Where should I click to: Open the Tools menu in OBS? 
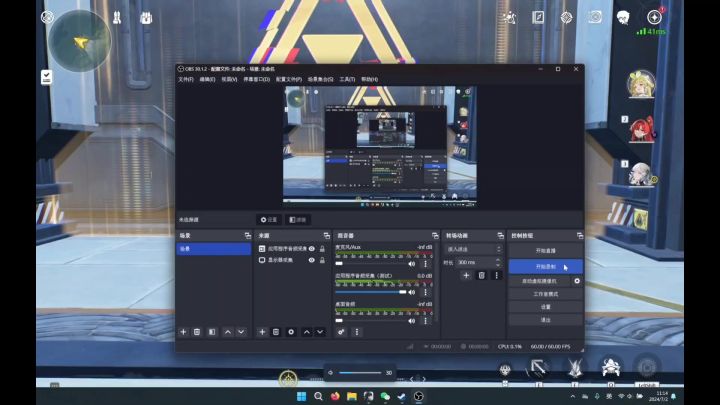click(x=347, y=79)
